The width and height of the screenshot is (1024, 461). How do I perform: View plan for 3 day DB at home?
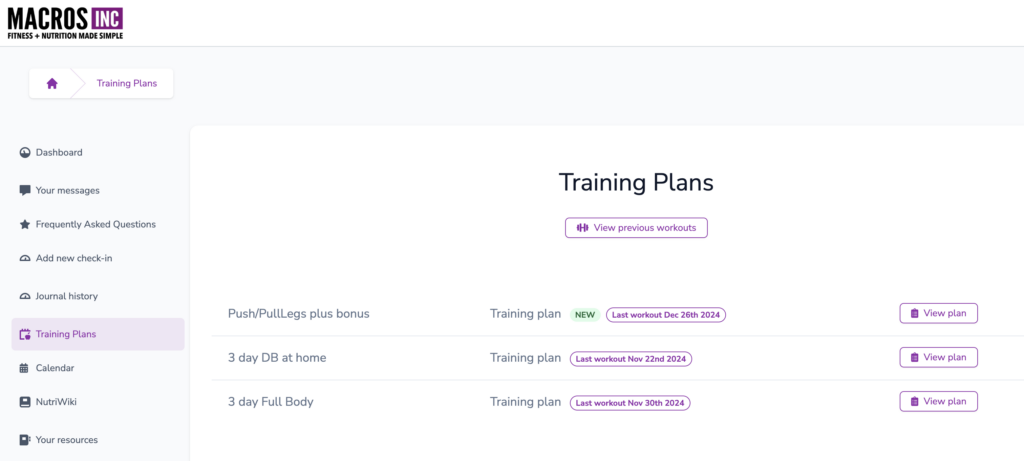938,357
